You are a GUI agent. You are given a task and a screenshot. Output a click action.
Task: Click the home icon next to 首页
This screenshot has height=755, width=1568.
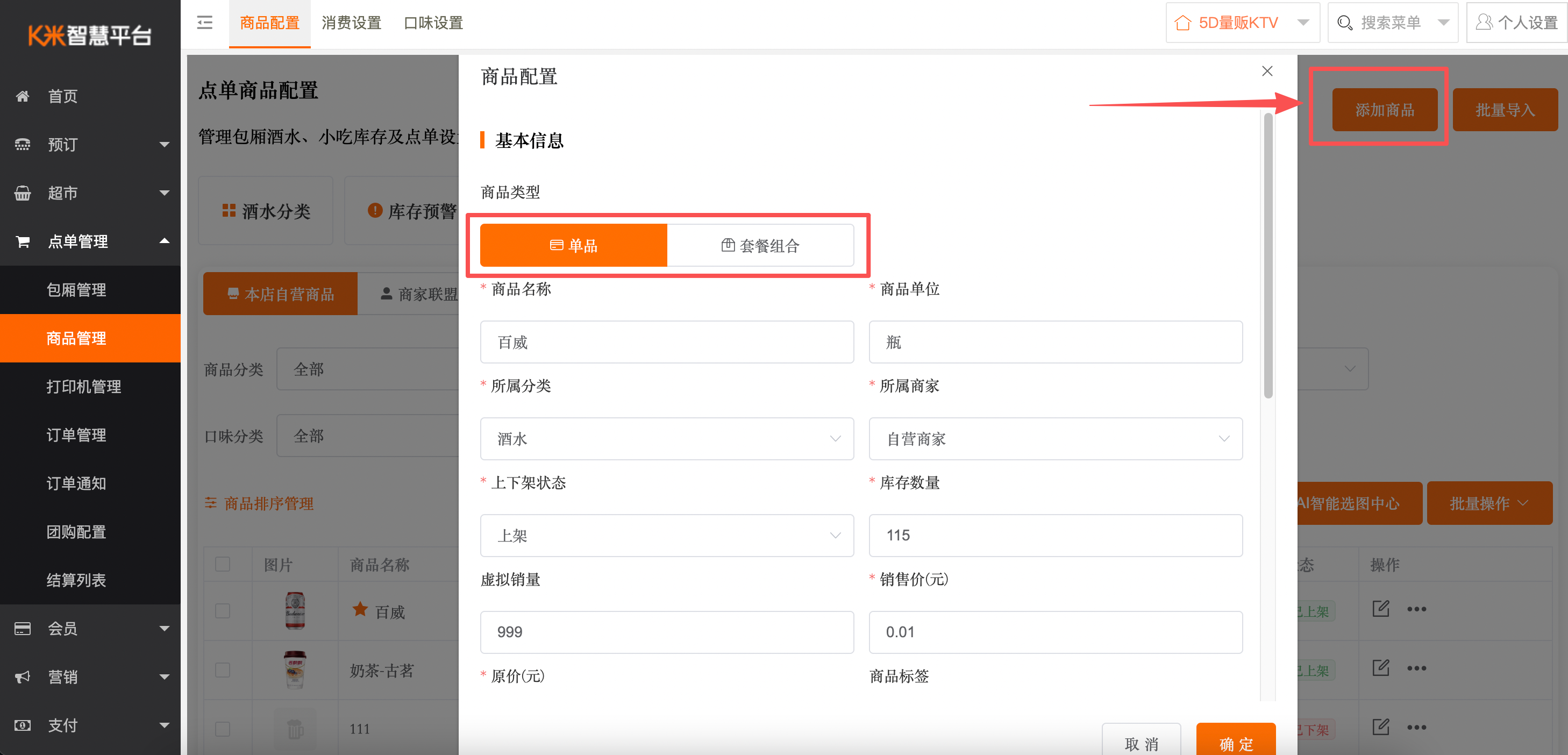(23, 96)
